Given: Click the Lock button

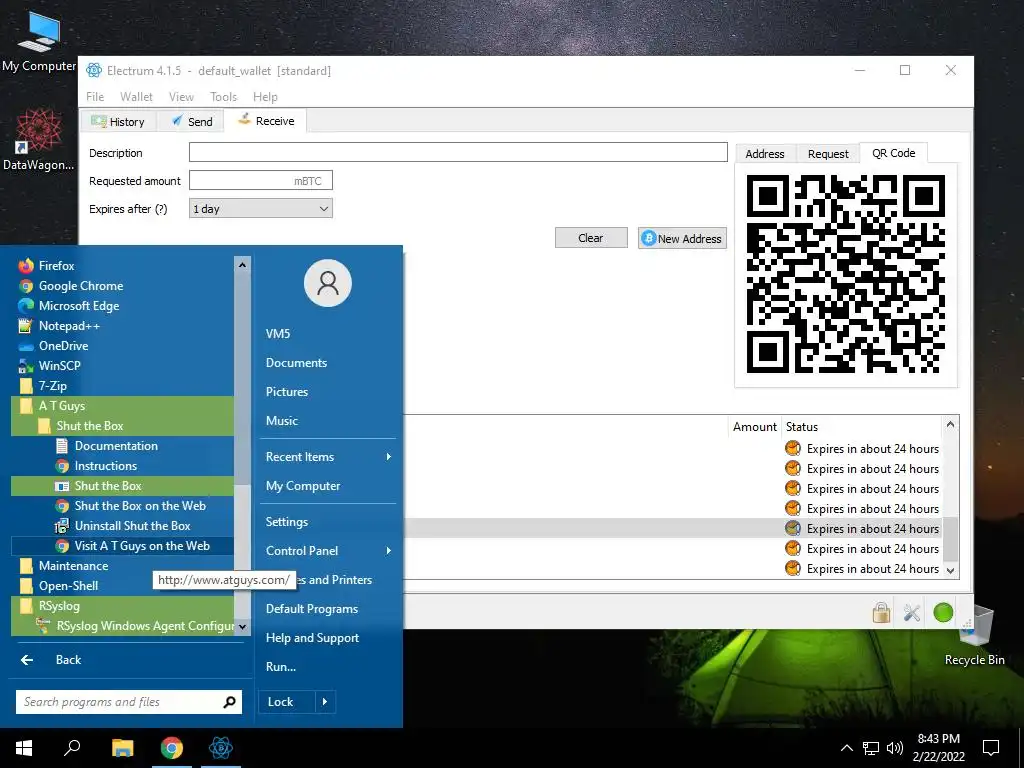Looking at the screenshot, I should click(286, 702).
